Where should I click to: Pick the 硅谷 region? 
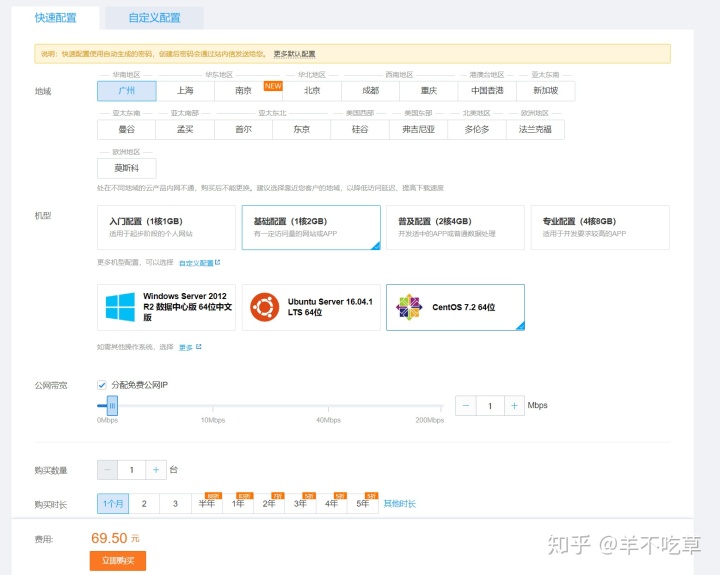pos(360,130)
